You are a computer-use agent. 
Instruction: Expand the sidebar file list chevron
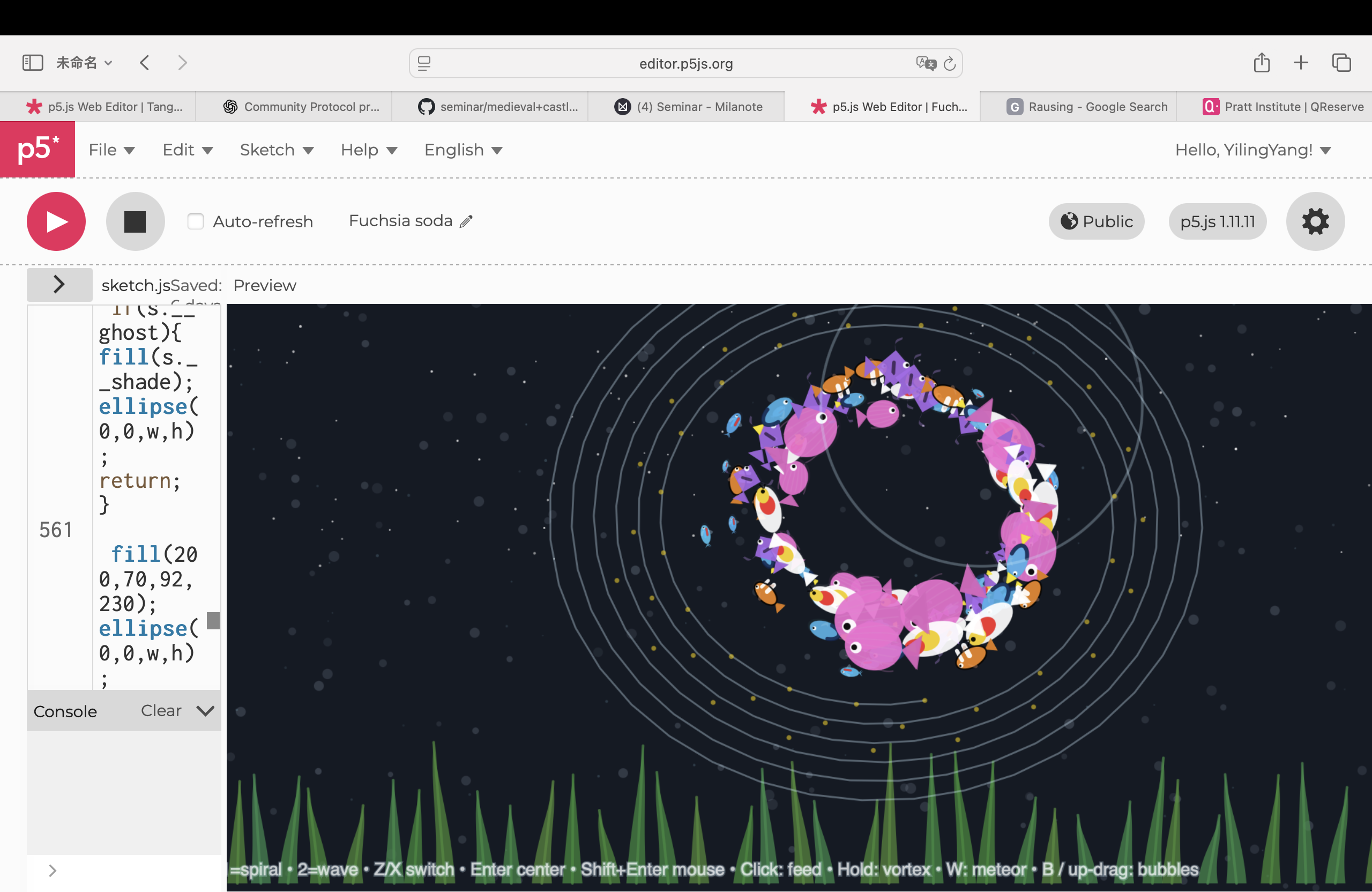pos(59,284)
